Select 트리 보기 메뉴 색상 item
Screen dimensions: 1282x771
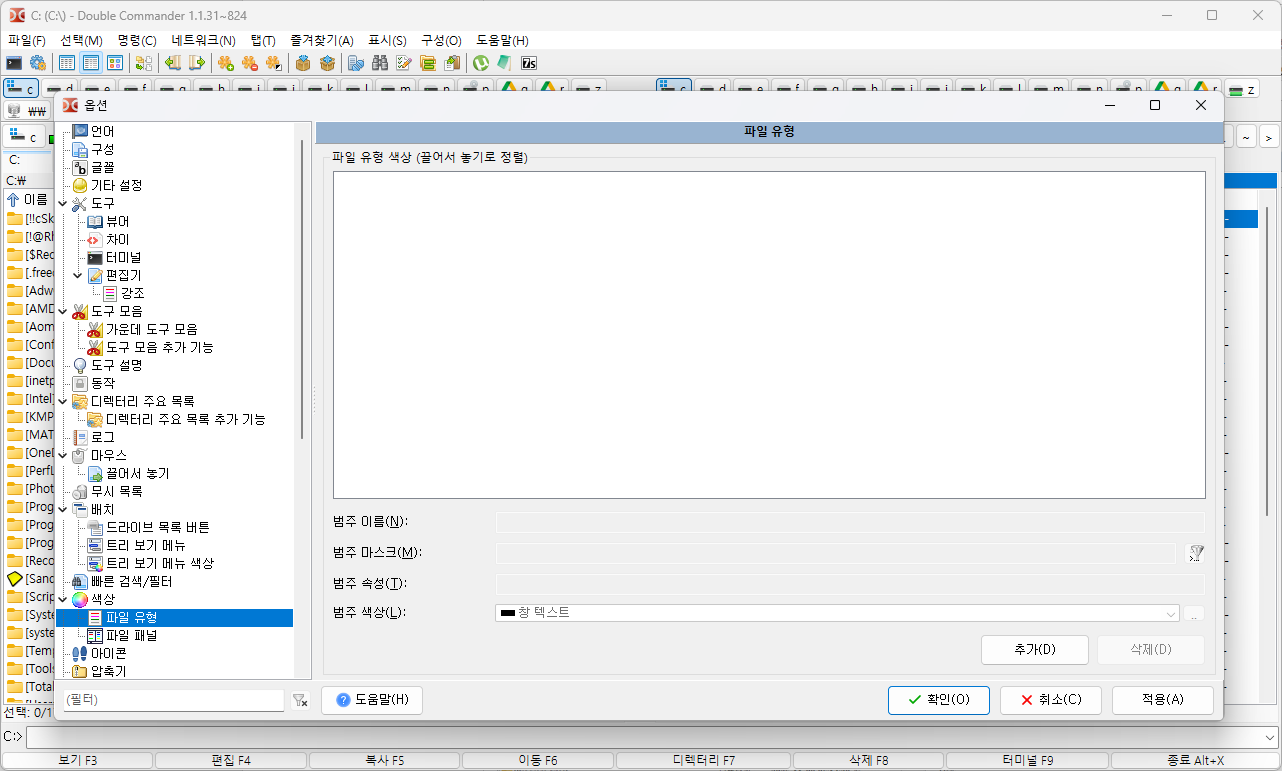(159, 563)
